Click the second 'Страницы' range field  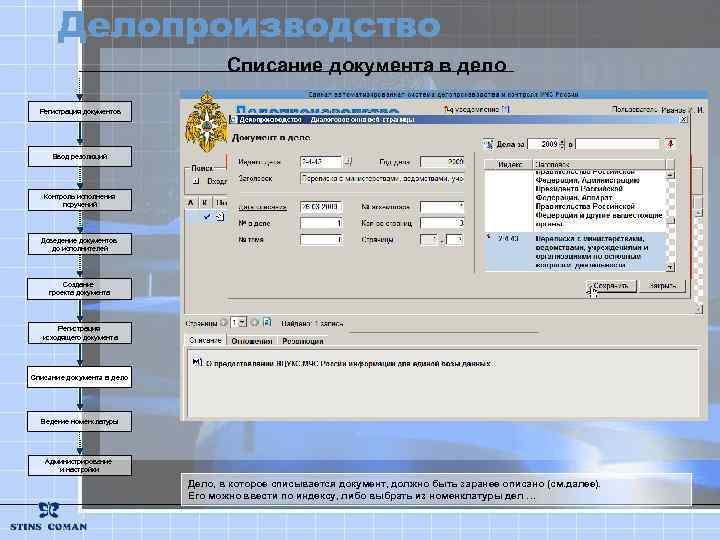point(455,239)
